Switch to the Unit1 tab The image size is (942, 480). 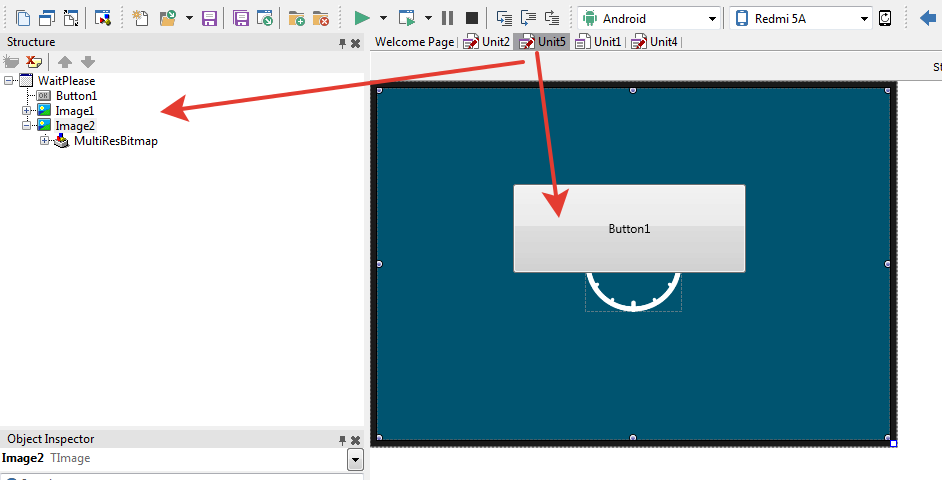(598, 42)
